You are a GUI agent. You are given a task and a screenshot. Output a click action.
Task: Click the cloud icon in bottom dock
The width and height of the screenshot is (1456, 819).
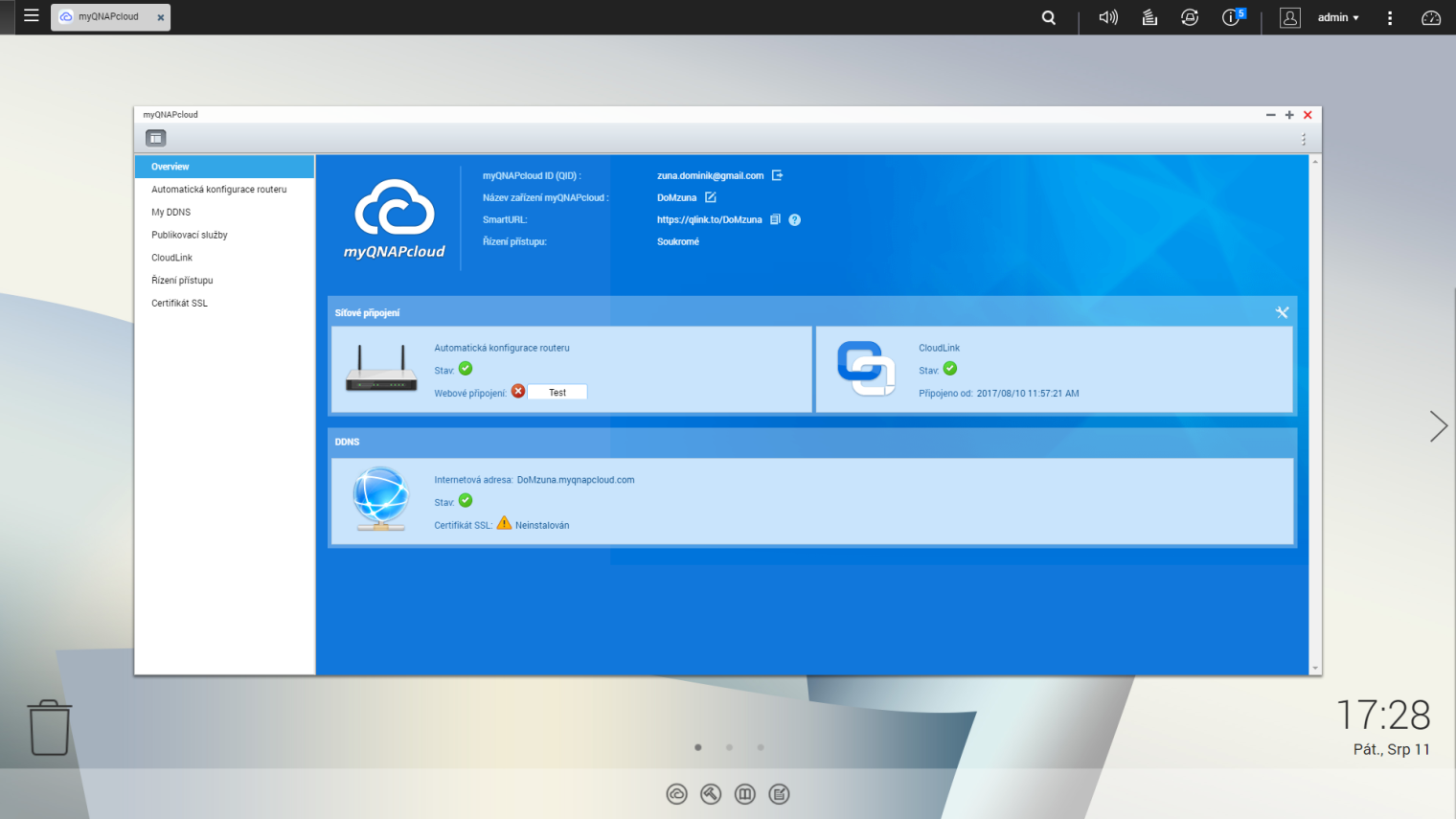676,794
